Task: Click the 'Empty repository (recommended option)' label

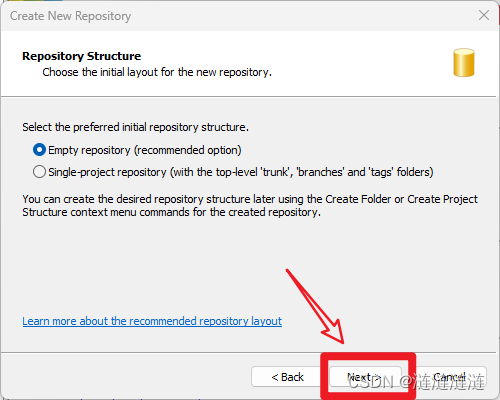Action: [x=145, y=150]
